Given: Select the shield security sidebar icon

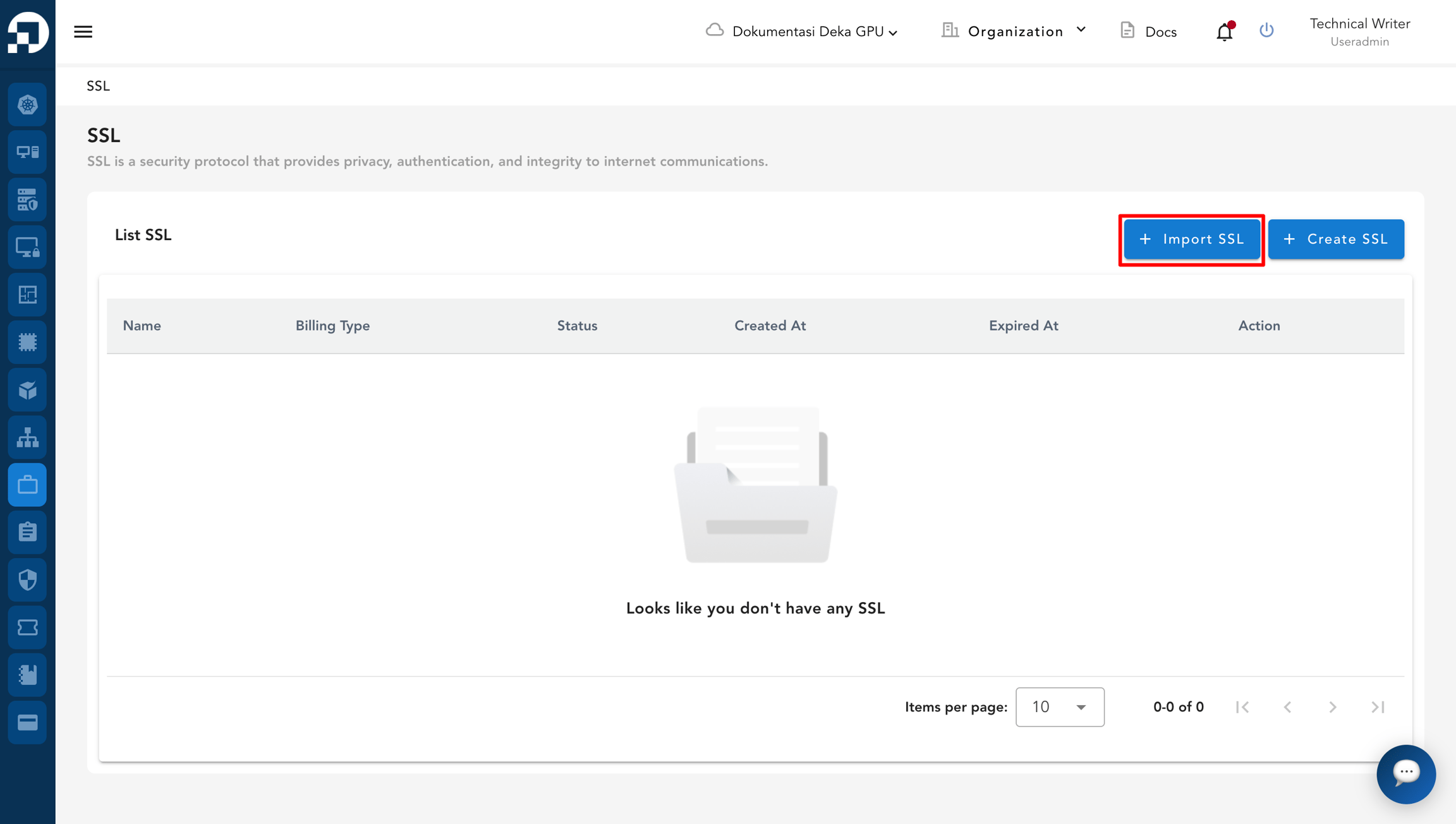Looking at the screenshot, I should pos(27,579).
